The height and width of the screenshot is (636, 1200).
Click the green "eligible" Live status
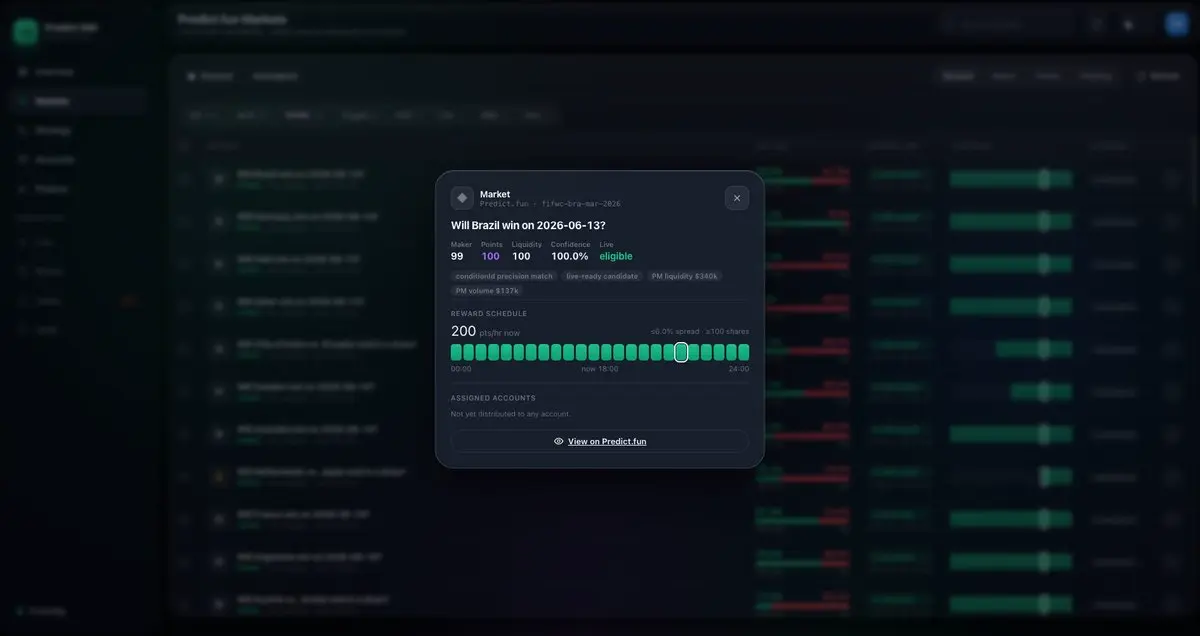click(616, 256)
